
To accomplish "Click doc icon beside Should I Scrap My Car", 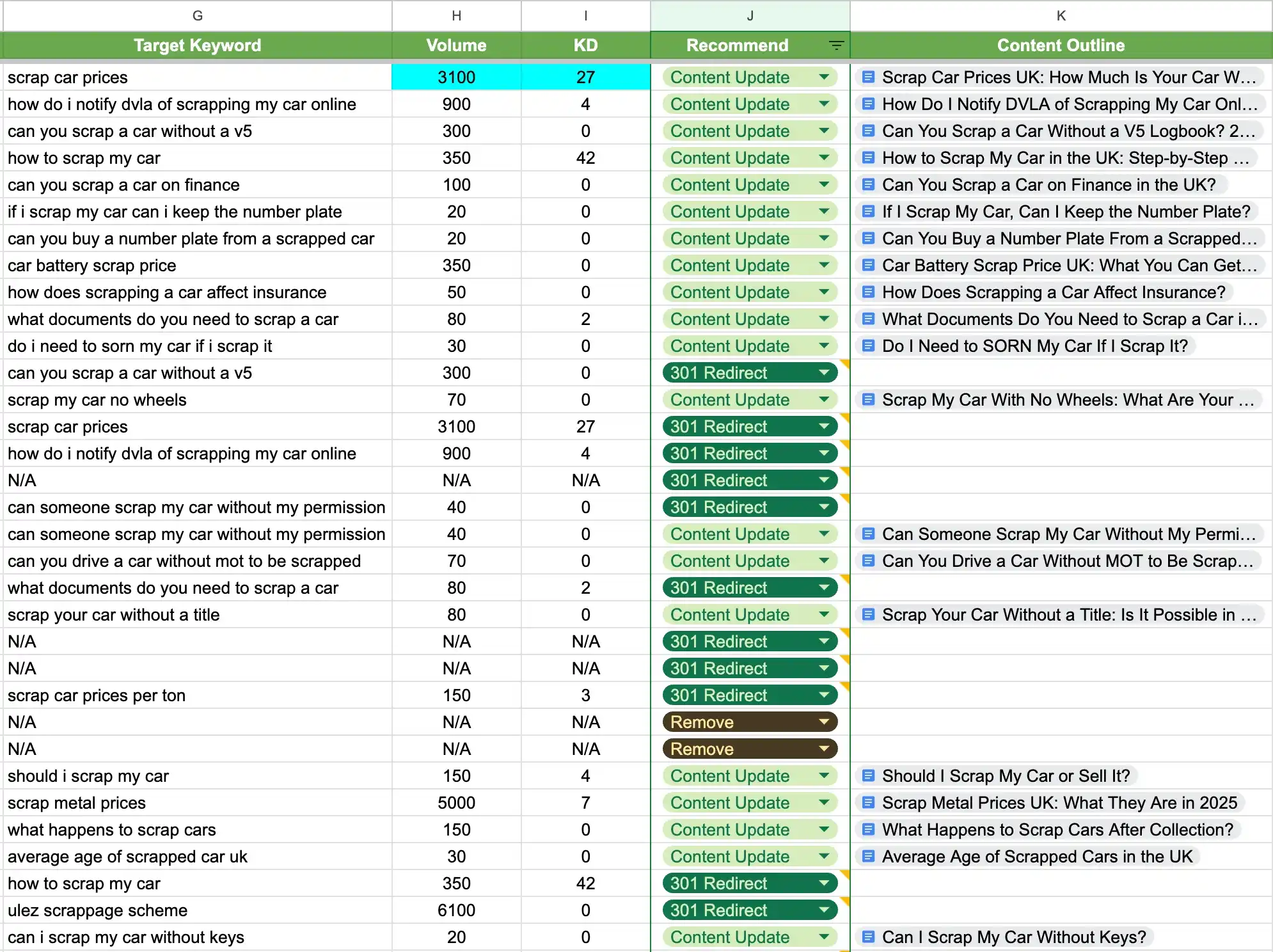I will coord(868,776).
